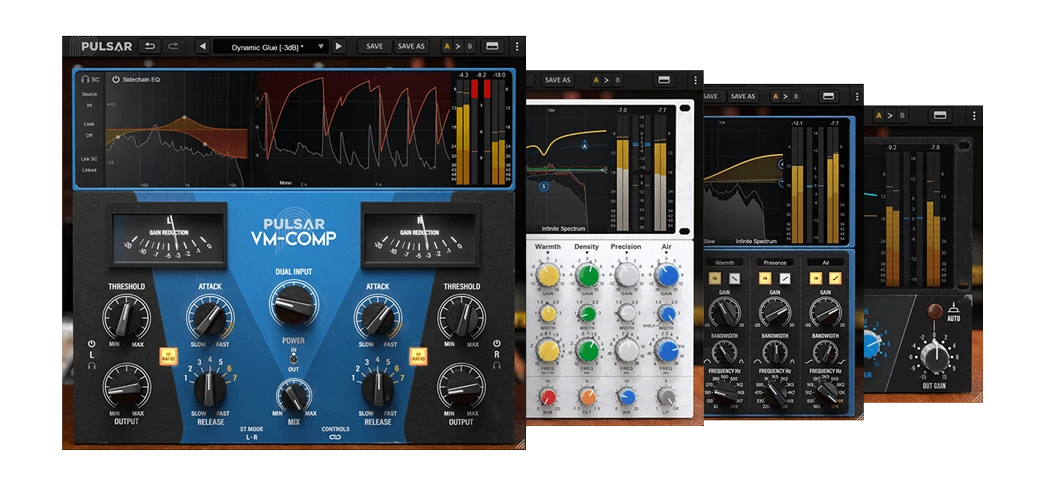Enable the left channel HI RATIO button

point(167,356)
